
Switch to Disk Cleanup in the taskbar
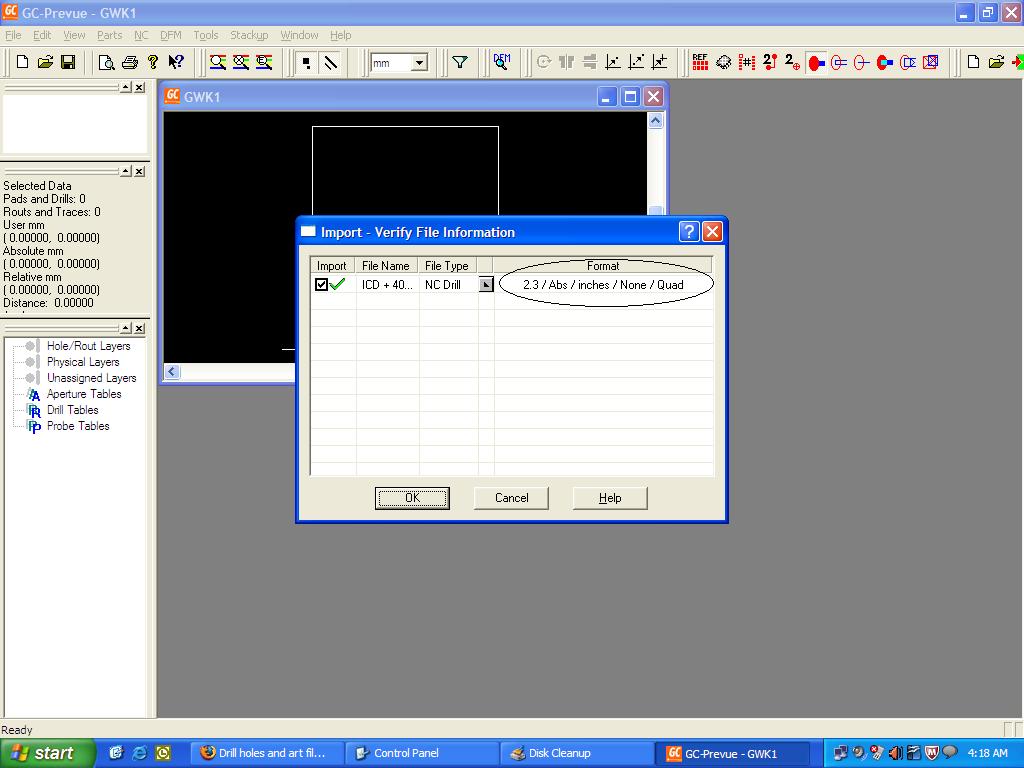point(575,753)
